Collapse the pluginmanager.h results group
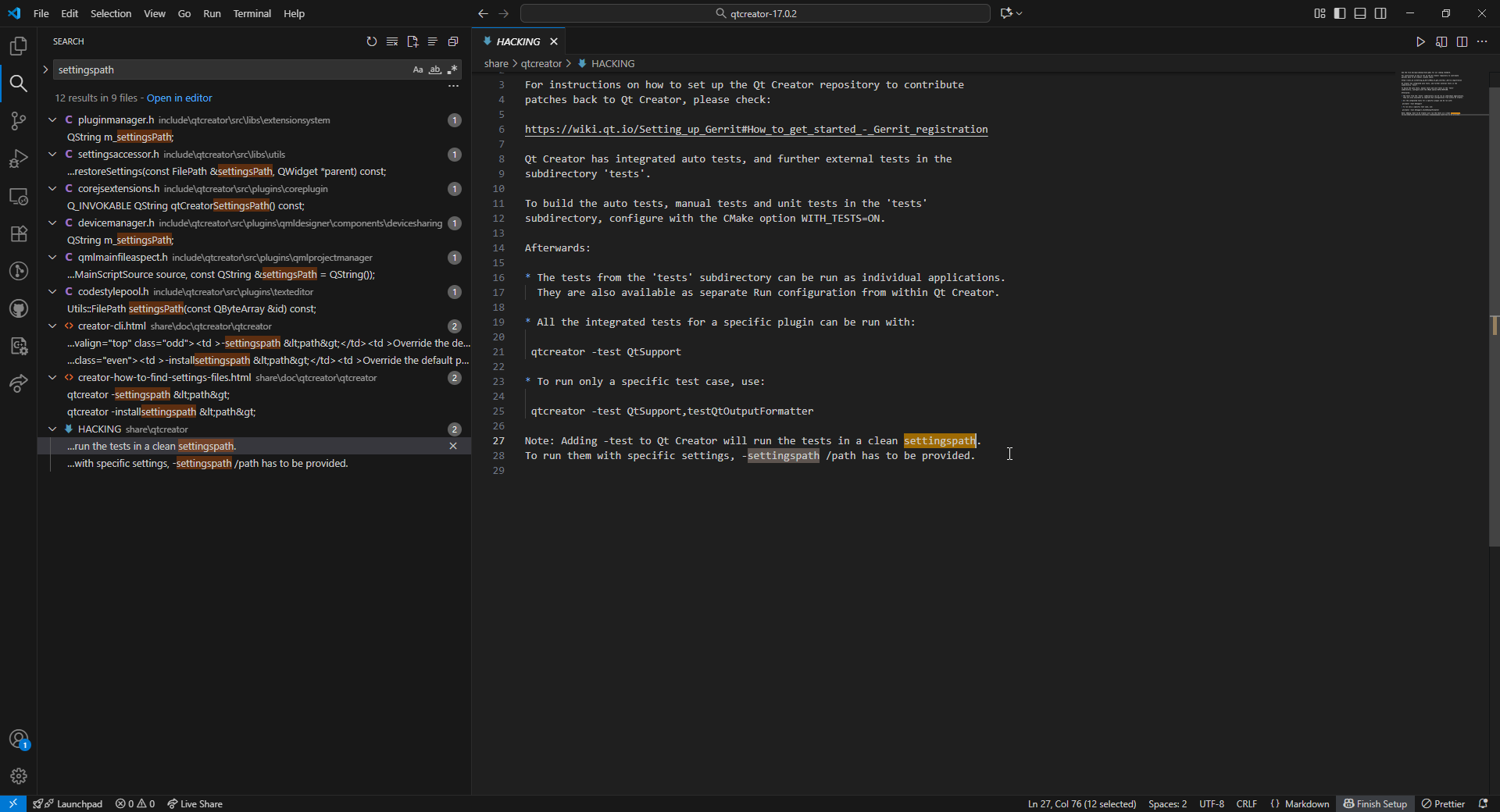1500x812 pixels. [x=52, y=120]
